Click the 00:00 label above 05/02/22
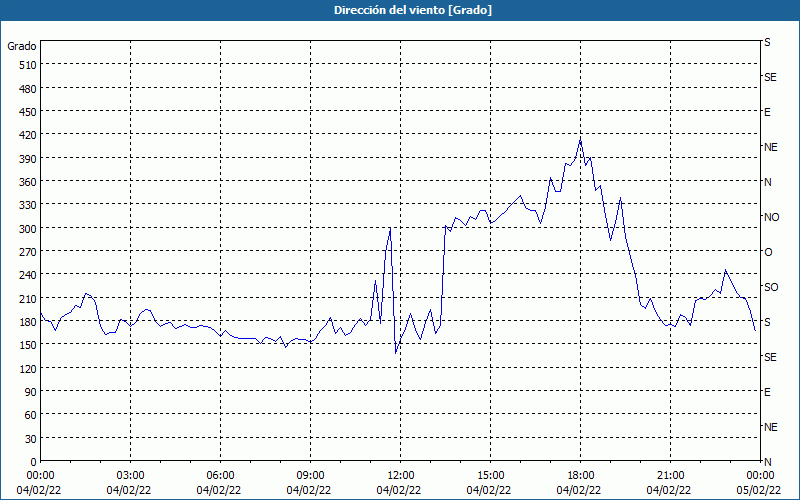This screenshot has height=500, width=800. coord(761,476)
